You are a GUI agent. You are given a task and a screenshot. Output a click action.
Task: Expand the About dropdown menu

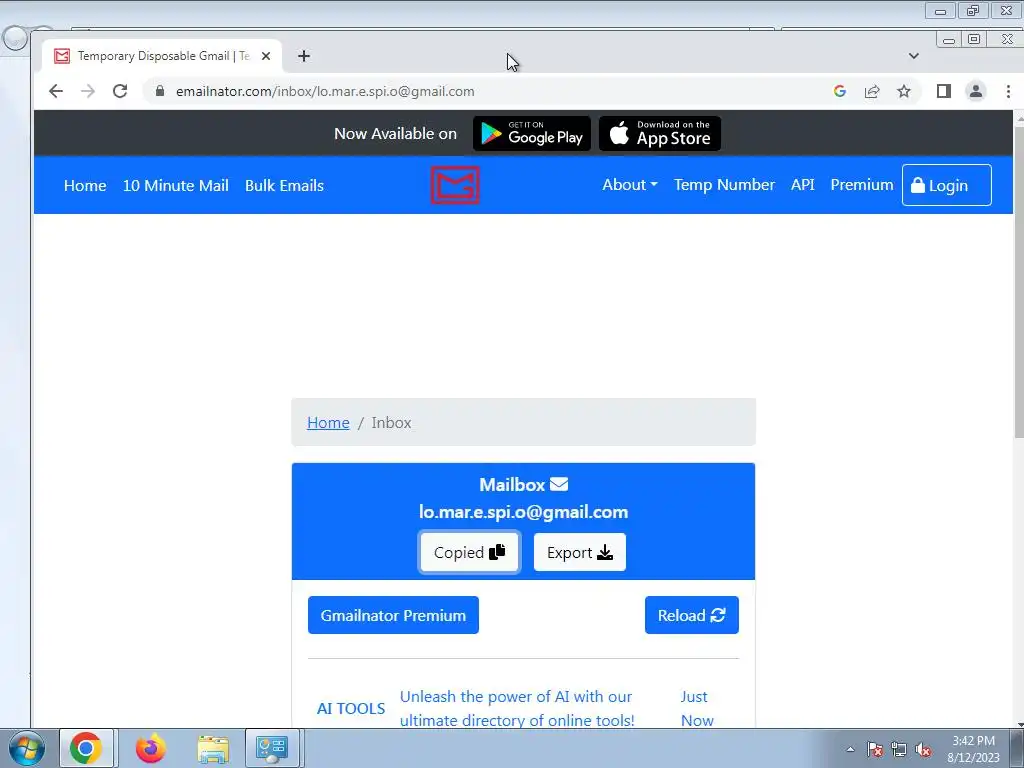(630, 185)
